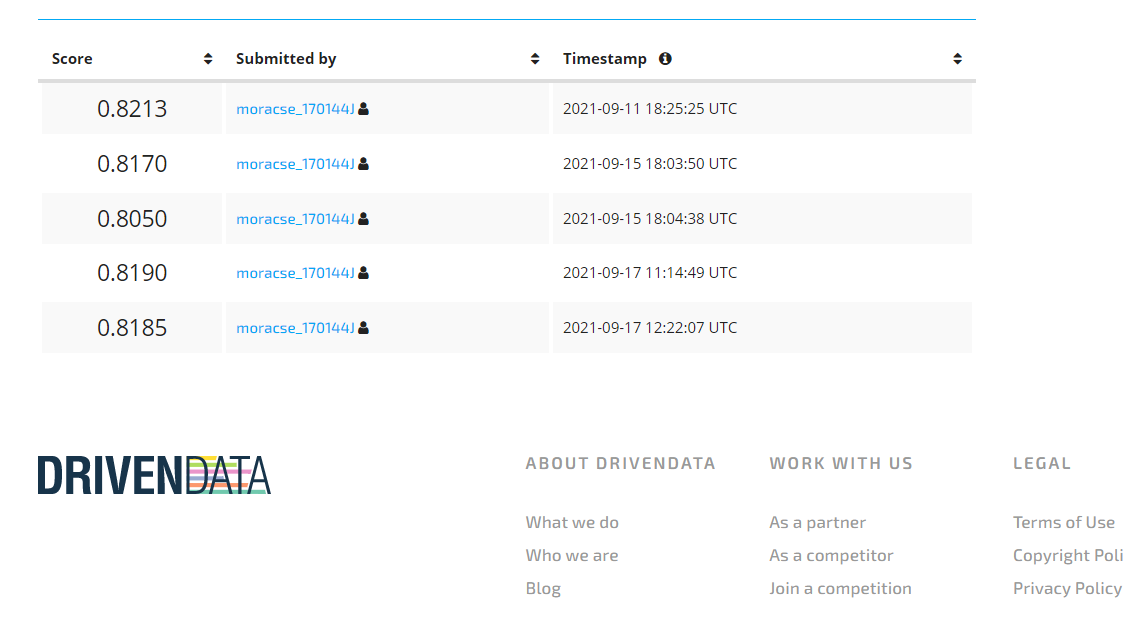1124x632 pixels.
Task: Open the As a partner link
Action: [x=818, y=522]
